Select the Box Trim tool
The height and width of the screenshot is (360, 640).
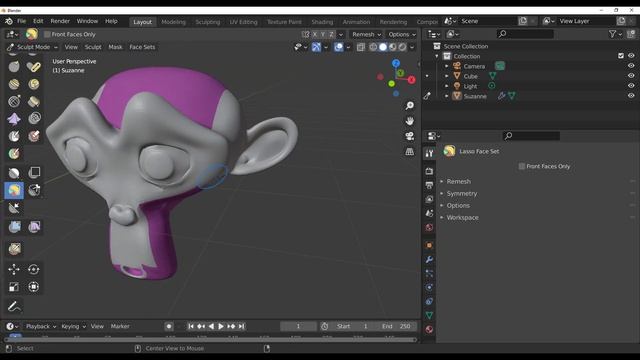tap(34, 190)
